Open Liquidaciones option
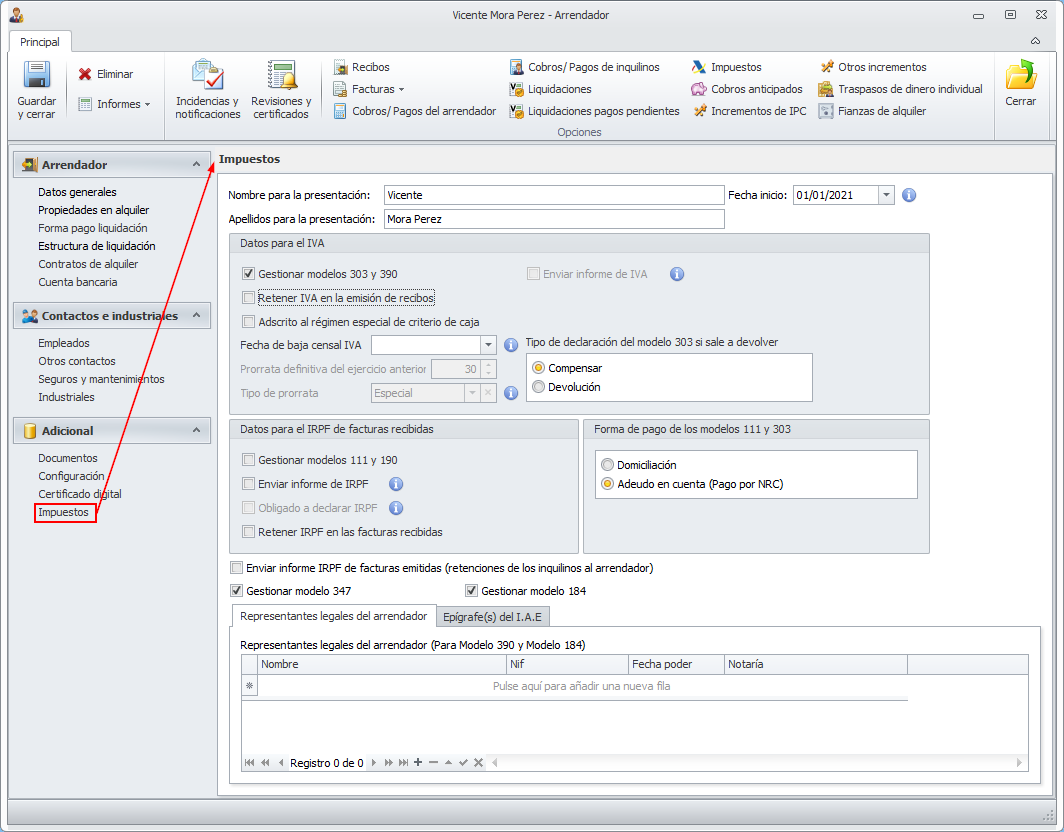The image size is (1064, 832). (550, 89)
